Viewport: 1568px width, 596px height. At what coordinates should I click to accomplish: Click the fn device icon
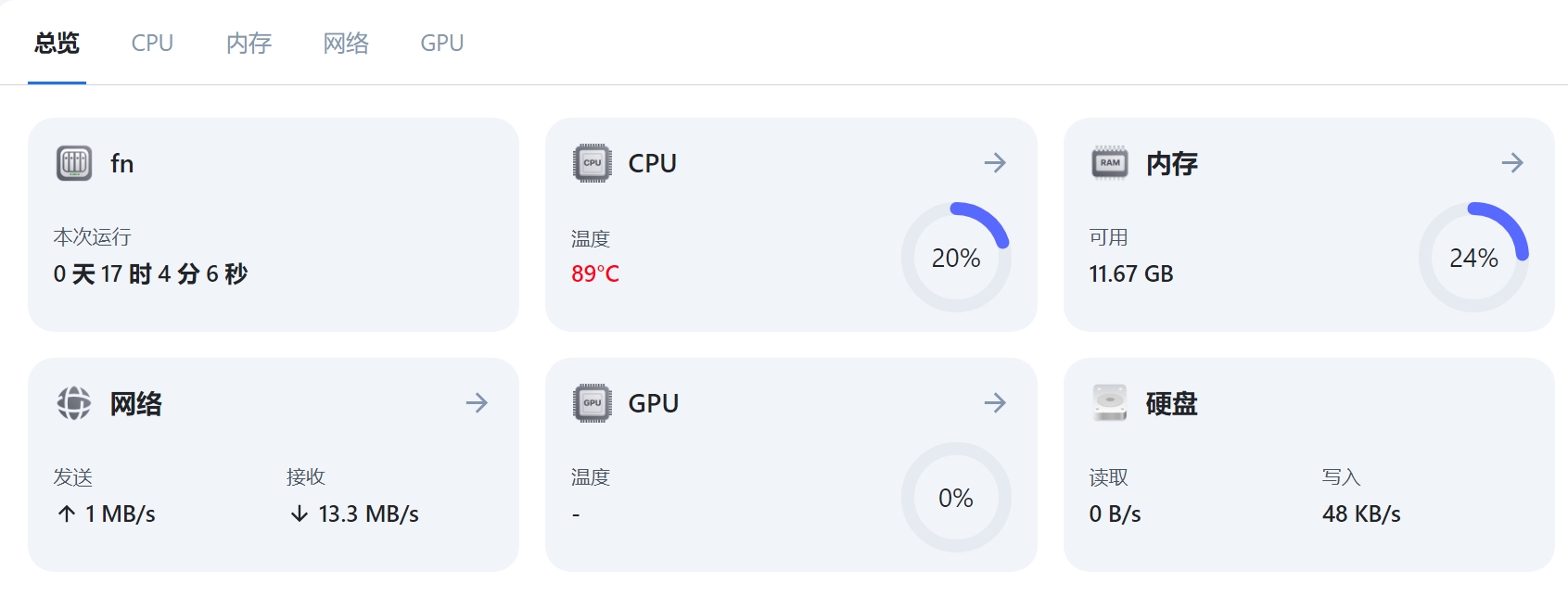click(x=74, y=163)
